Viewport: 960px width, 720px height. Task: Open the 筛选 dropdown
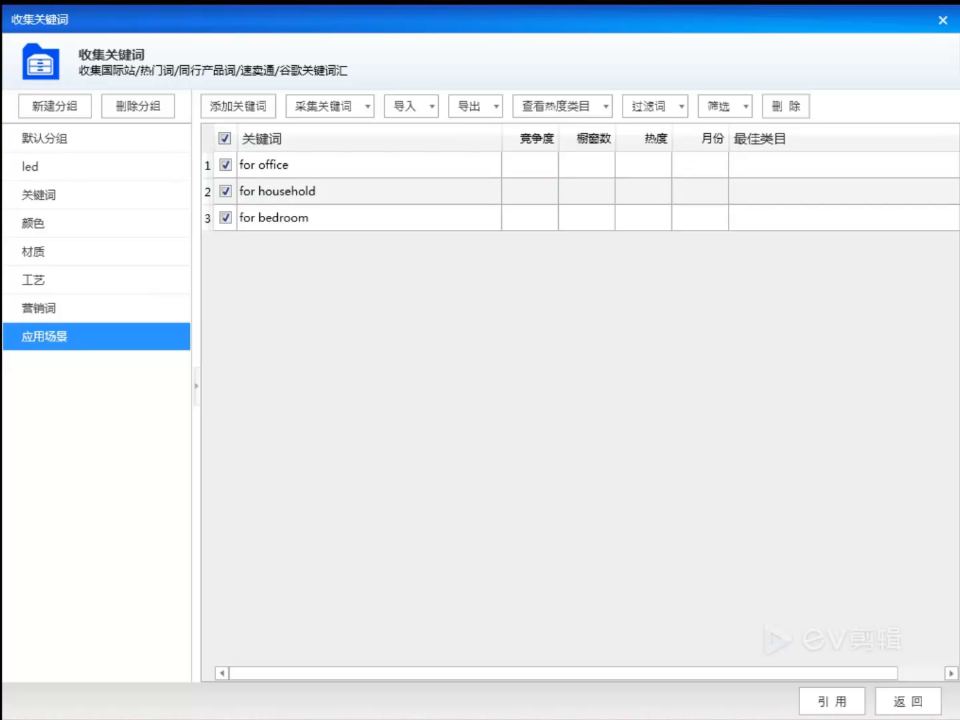coord(725,106)
